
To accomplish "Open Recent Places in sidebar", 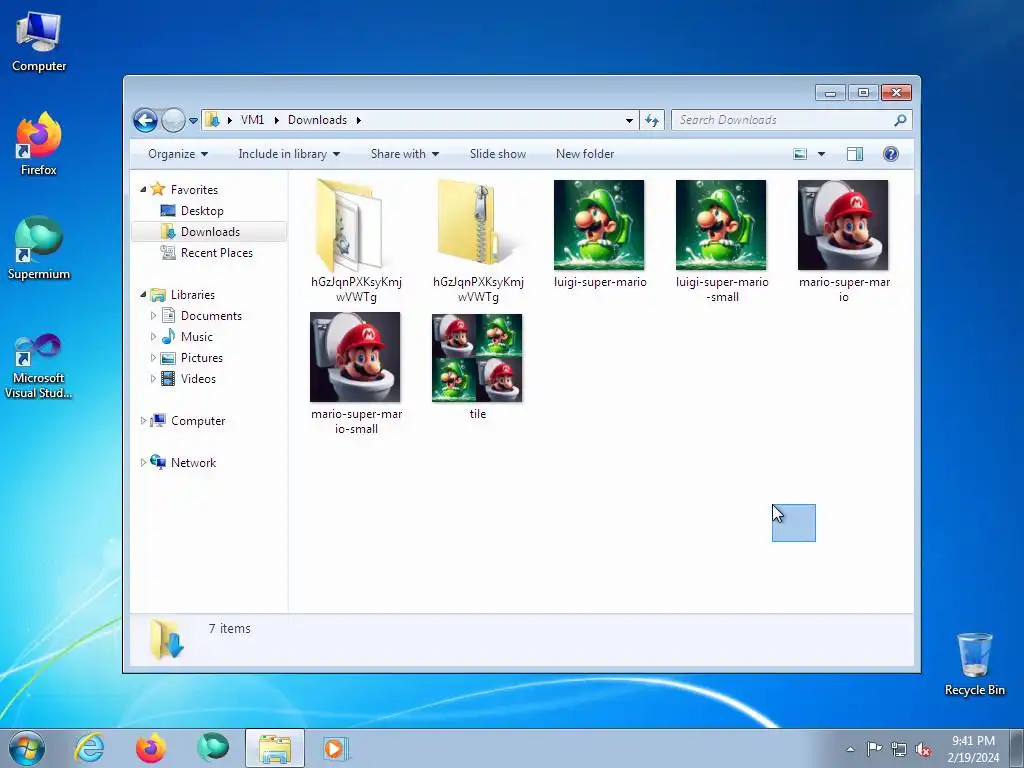I will 216,253.
